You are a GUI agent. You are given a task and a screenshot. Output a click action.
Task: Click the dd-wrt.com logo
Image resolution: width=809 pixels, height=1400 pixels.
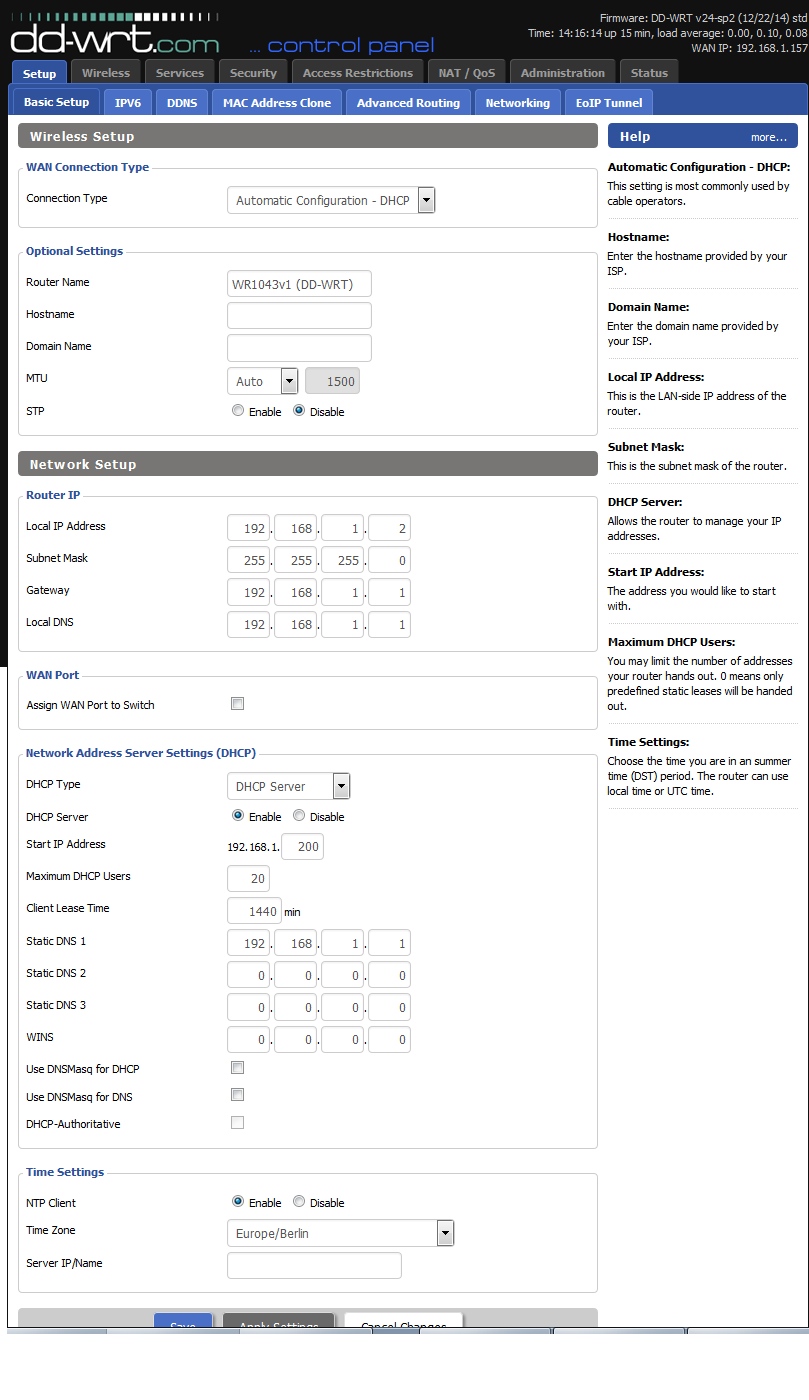tap(115, 37)
